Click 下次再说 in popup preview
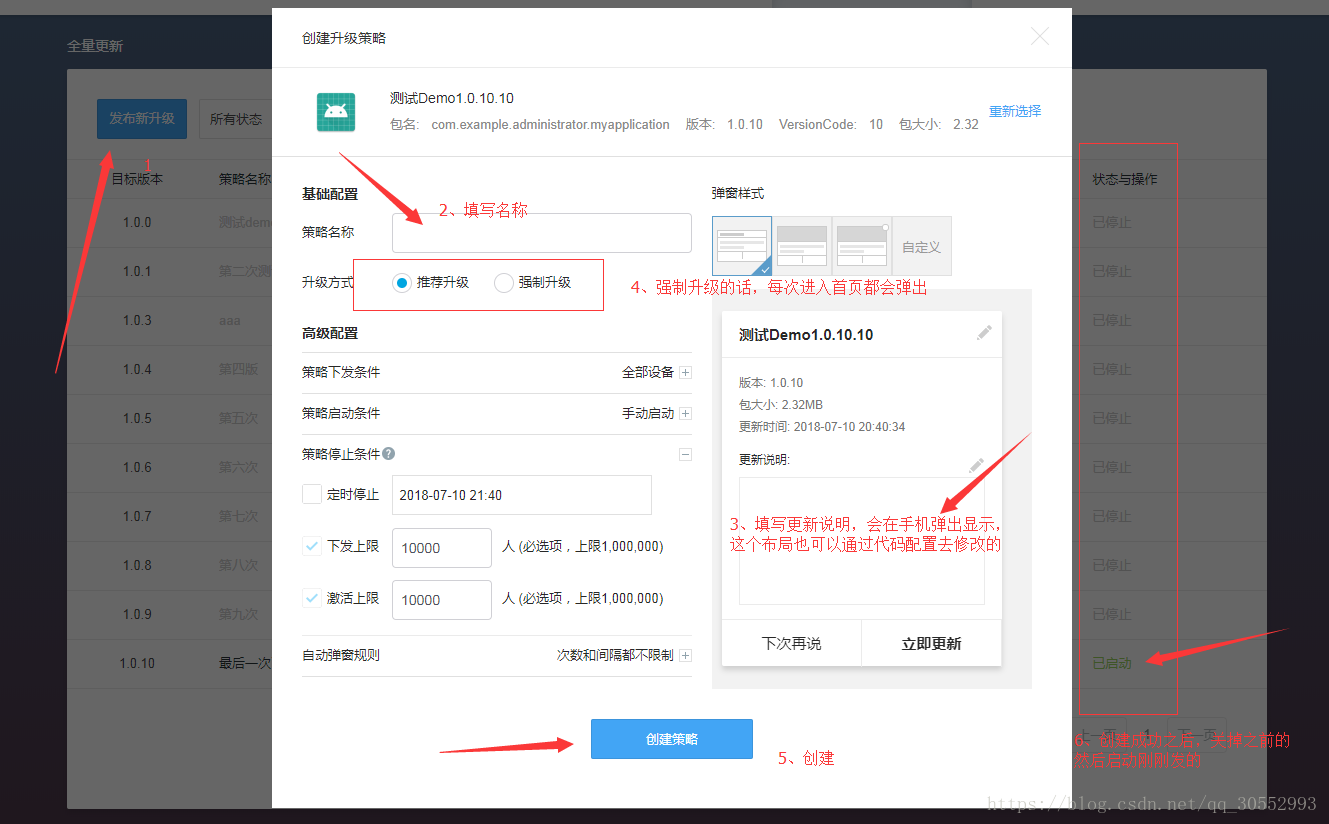 (x=791, y=643)
